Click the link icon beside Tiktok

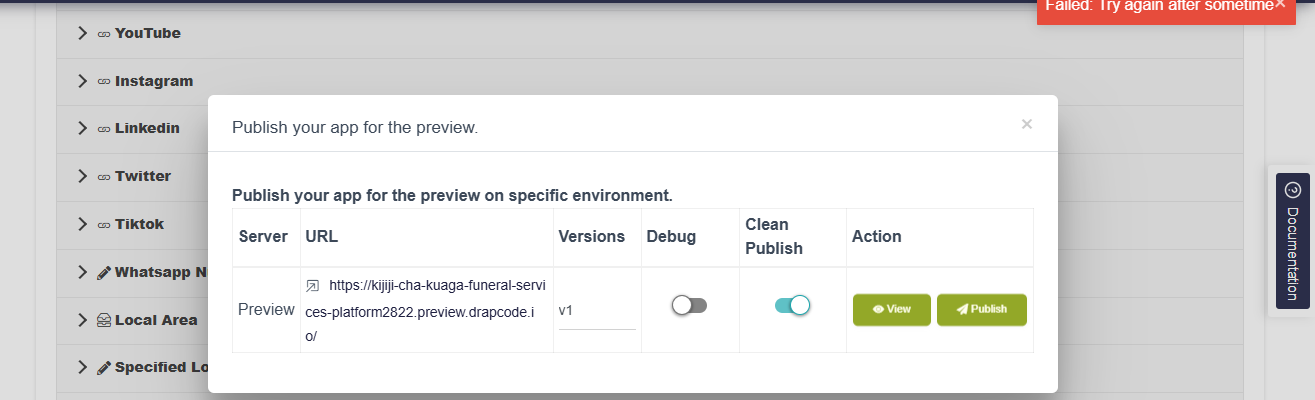pos(103,224)
